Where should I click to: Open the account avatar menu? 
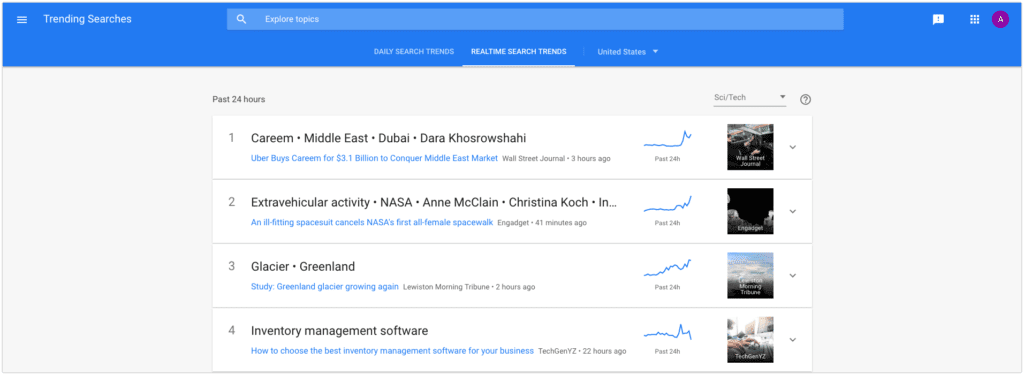tap(1000, 20)
